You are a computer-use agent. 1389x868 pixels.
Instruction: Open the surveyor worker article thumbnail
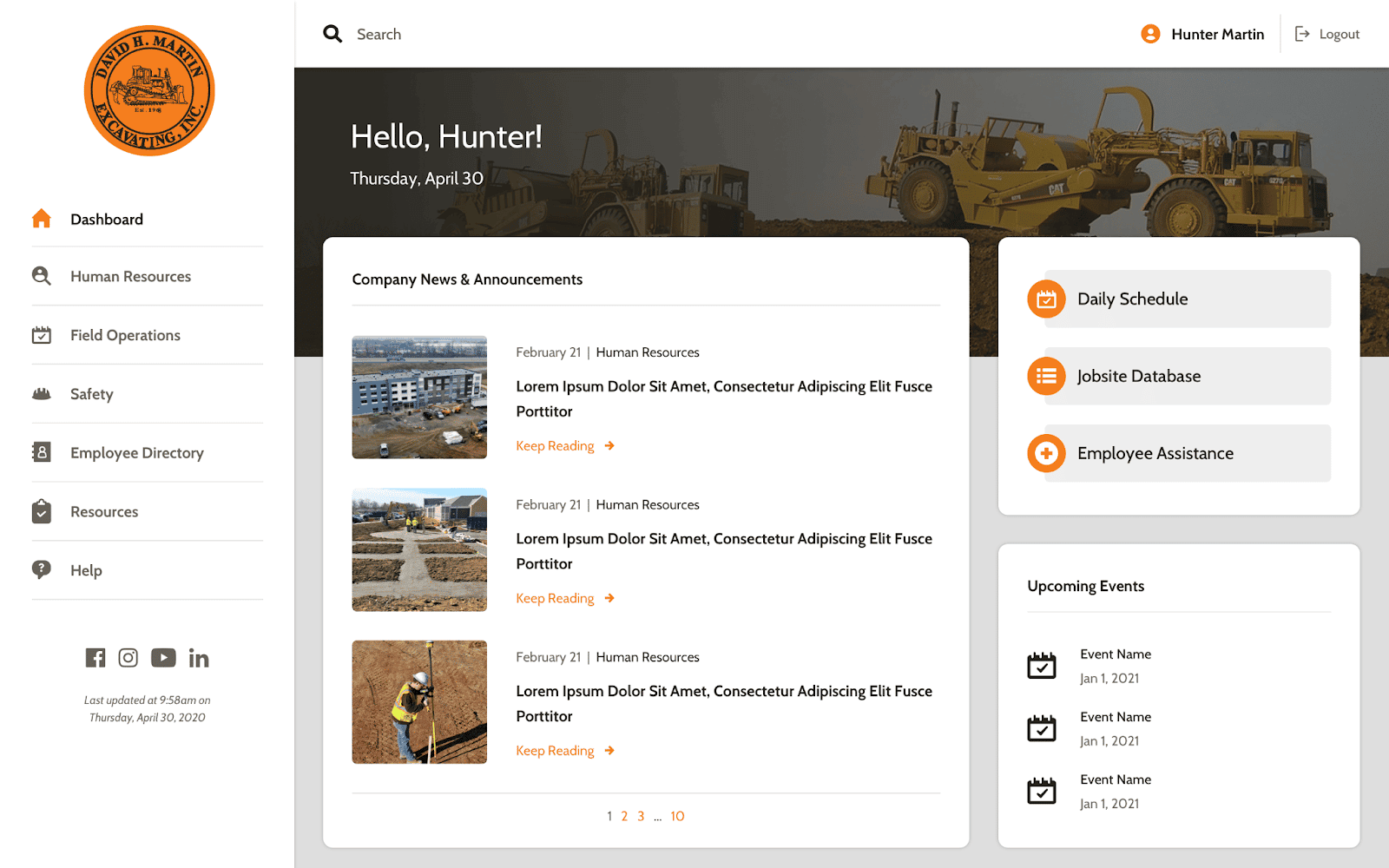(419, 702)
